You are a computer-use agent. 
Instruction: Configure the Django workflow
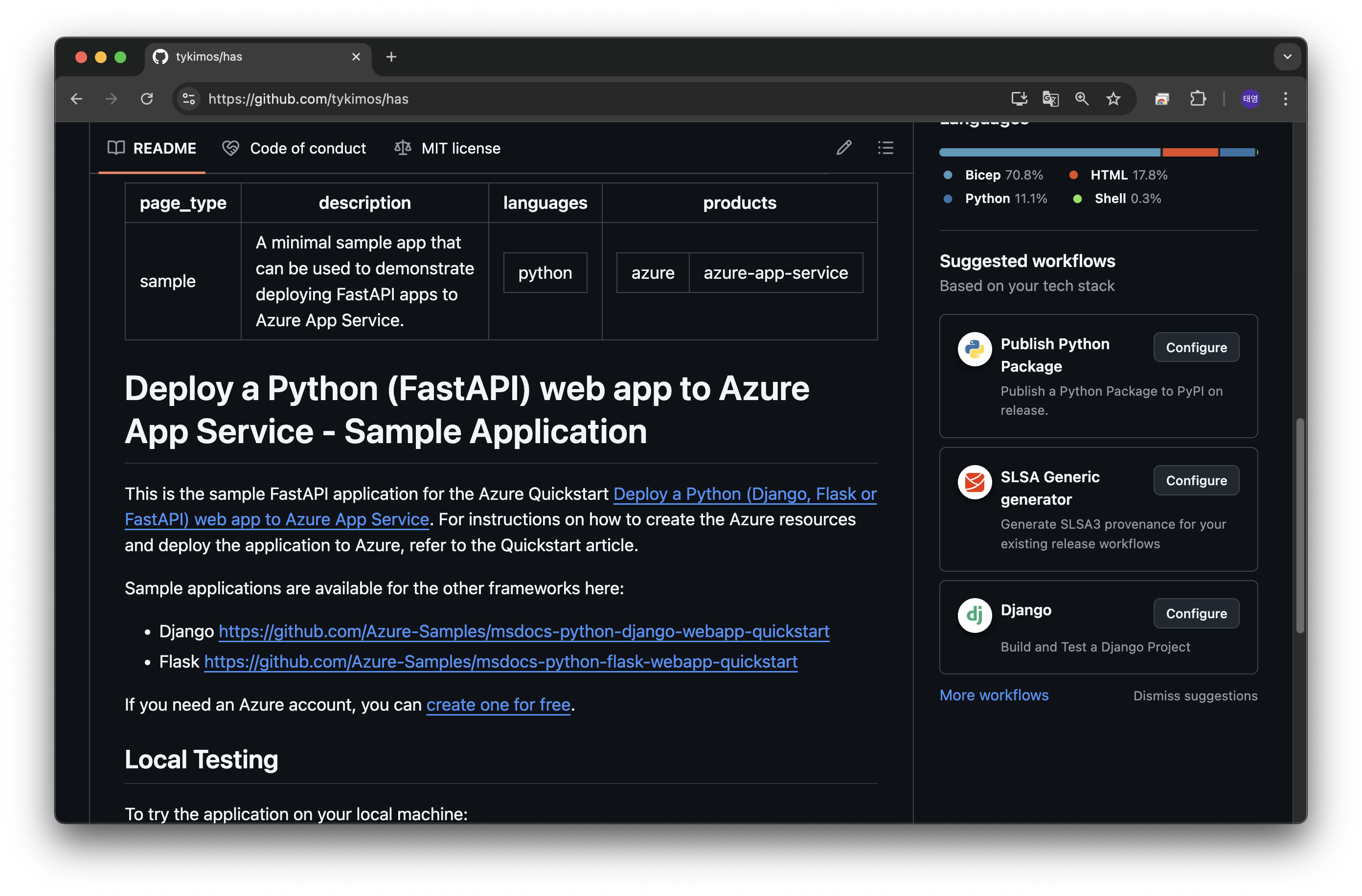click(x=1196, y=613)
